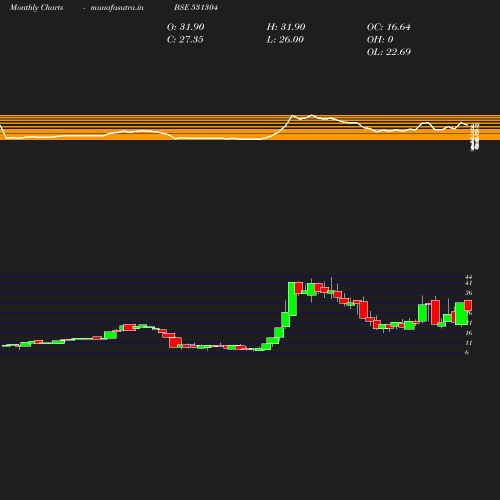Click the 'BSE 531304' symbol label
Image resolution: width=500 pixels, height=500 pixels.
(x=196, y=7)
